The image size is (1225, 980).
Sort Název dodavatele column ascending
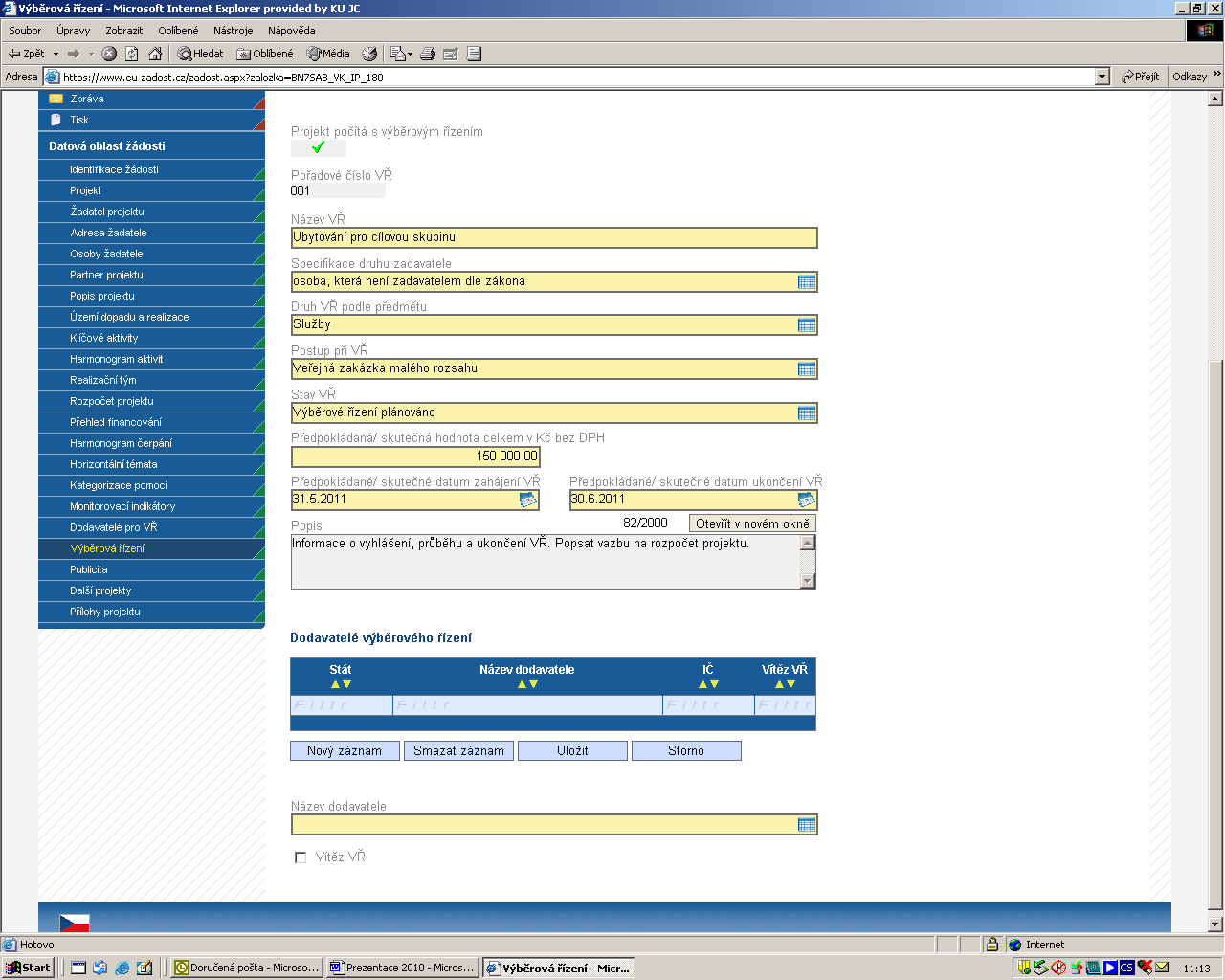coord(522,684)
